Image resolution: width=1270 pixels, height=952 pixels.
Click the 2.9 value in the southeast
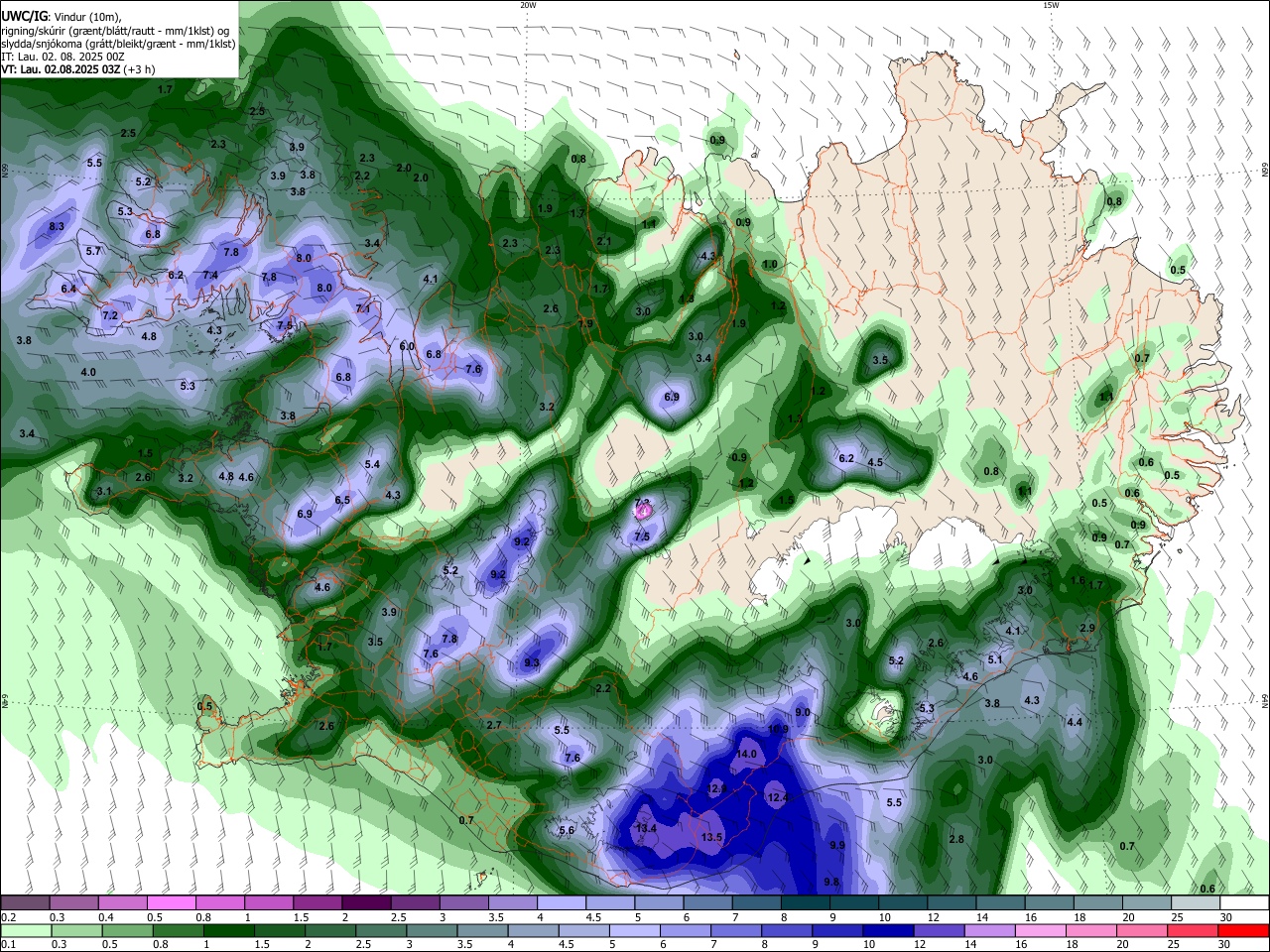click(x=1087, y=628)
